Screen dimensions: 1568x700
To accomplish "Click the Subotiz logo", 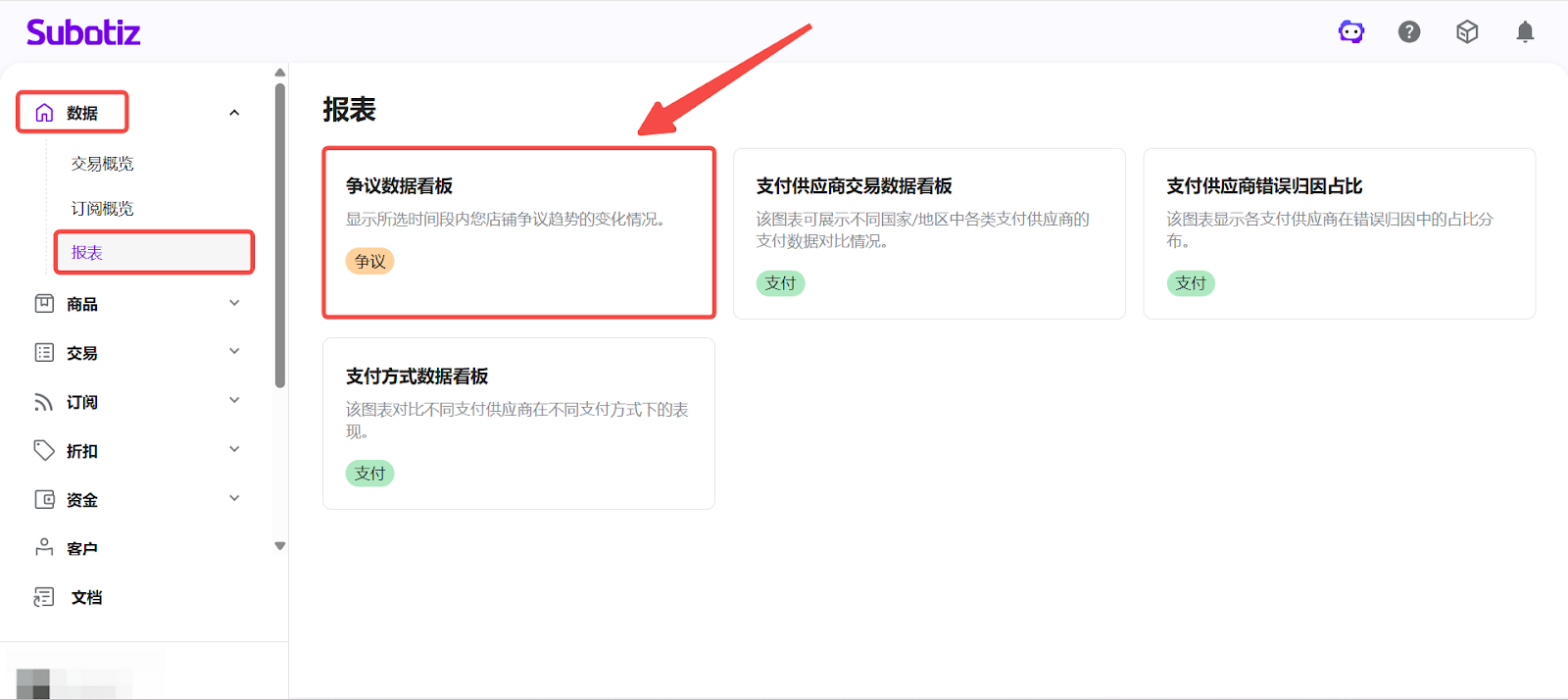I will tap(83, 32).
